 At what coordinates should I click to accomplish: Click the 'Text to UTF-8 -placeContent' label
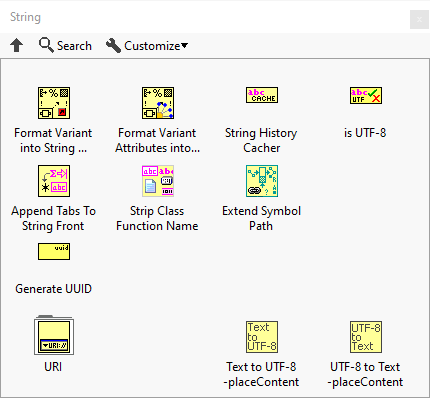[x=261, y=374]
